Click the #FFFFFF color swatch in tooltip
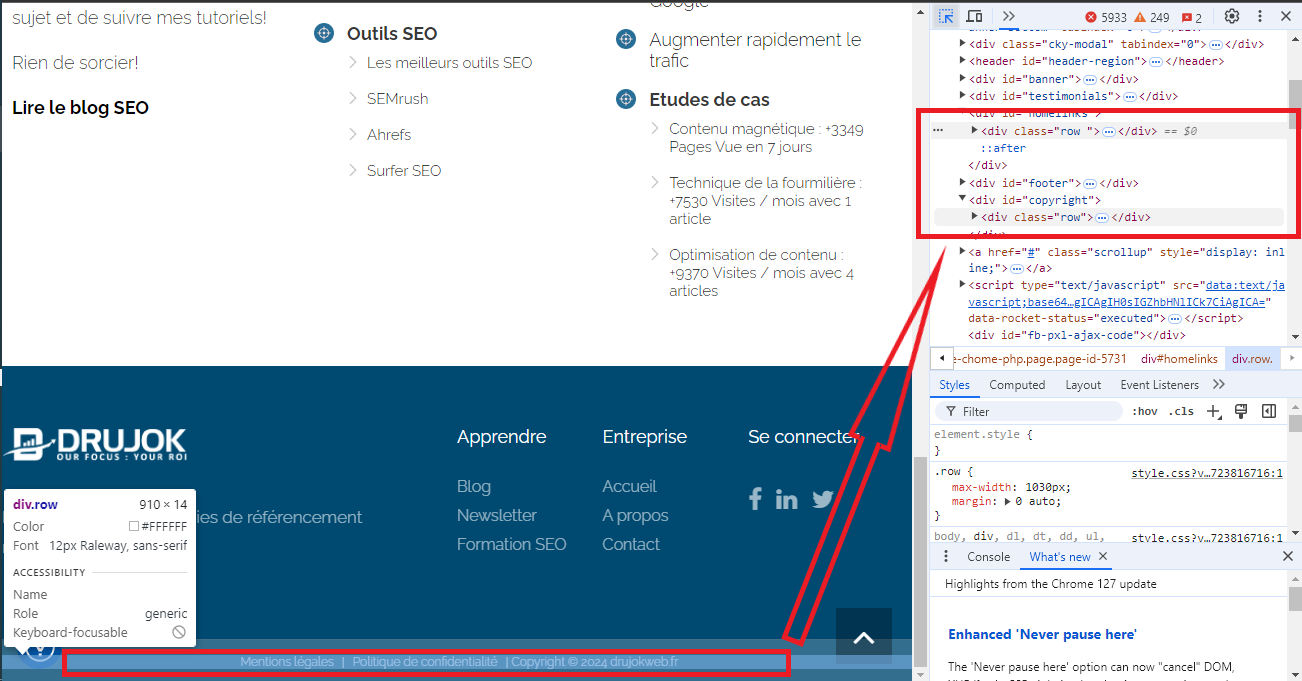This screenshot has height=681, width=1302. click(x=134, y=526)
